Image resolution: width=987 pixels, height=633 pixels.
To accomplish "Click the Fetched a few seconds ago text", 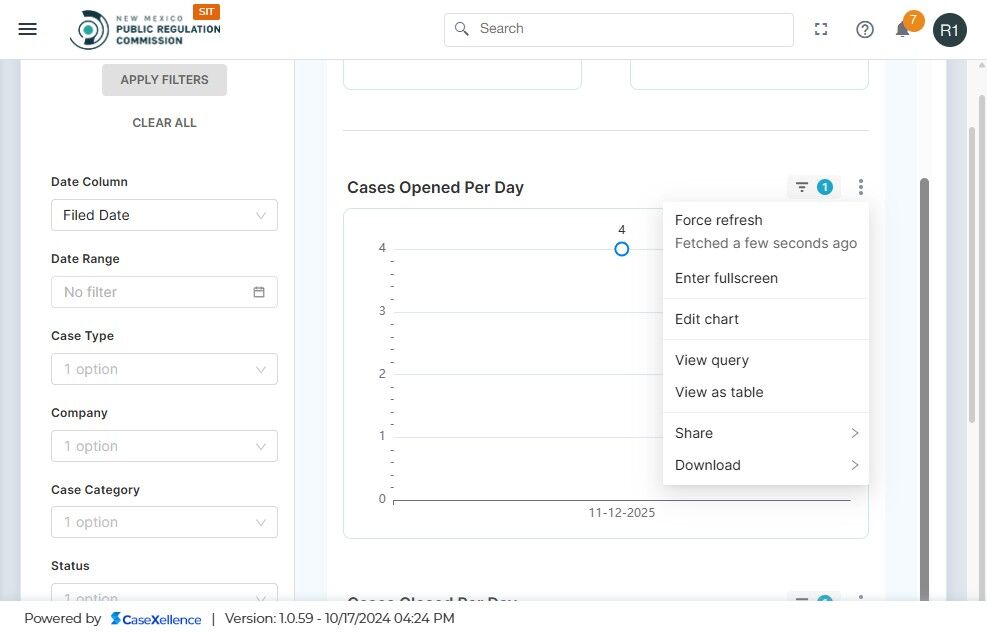I will coord(765,244).
